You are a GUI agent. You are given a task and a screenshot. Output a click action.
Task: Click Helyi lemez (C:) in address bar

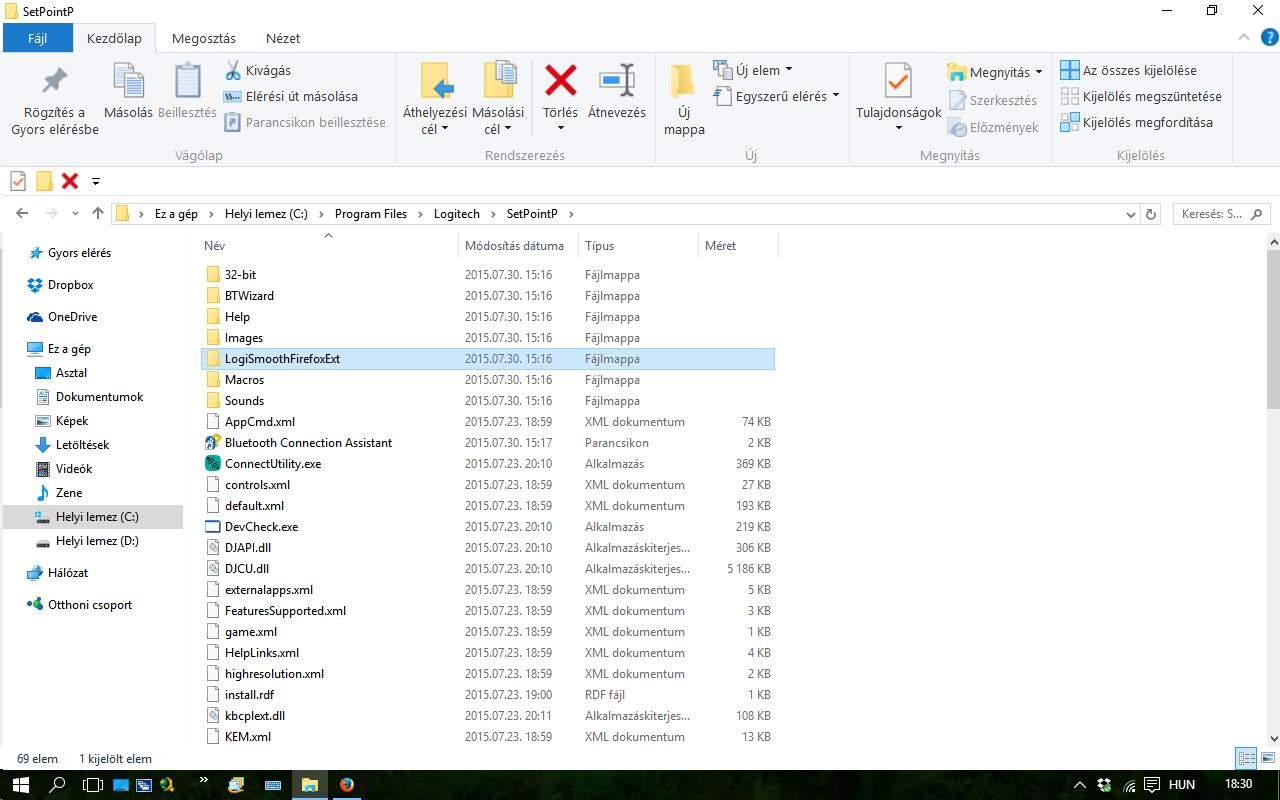(266, 214)
